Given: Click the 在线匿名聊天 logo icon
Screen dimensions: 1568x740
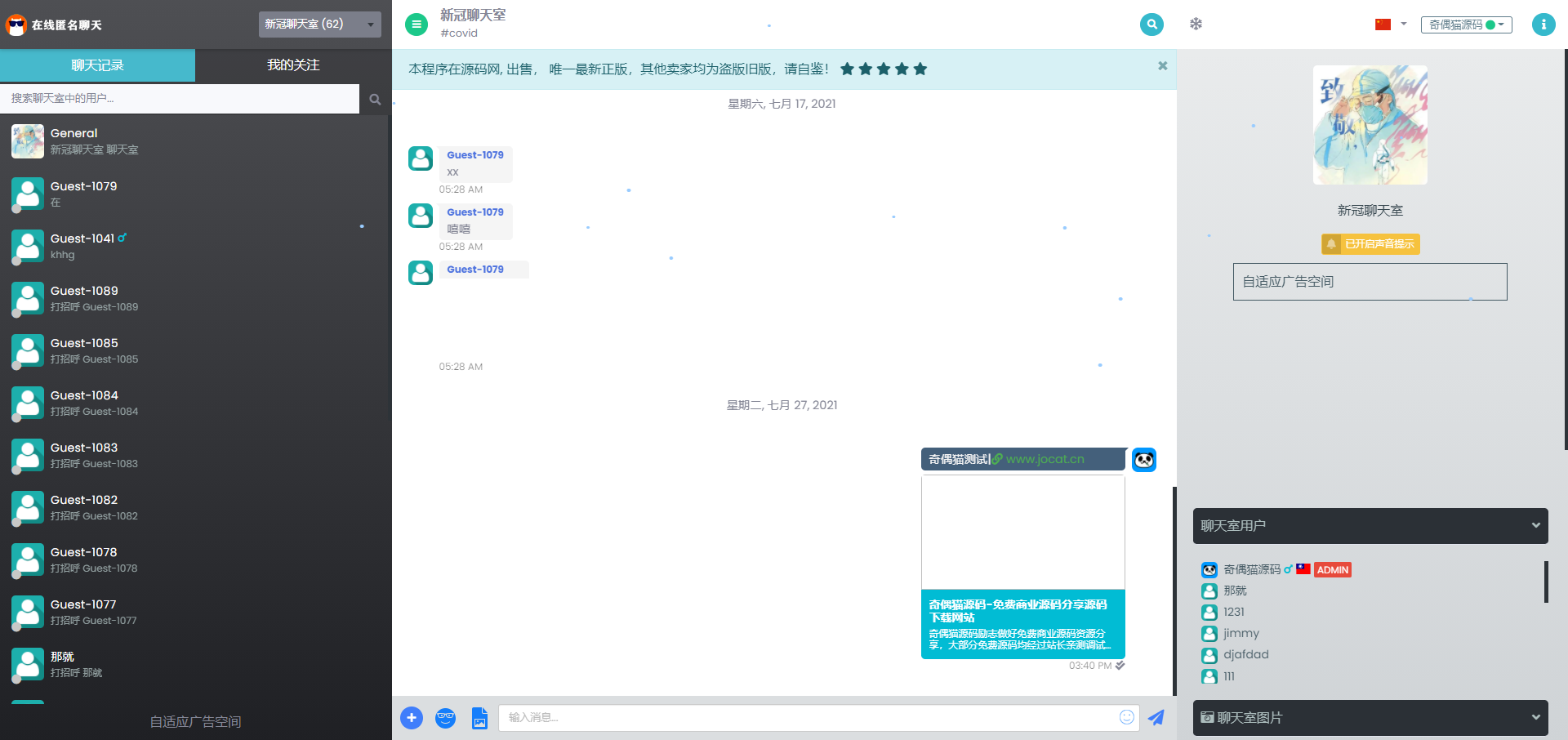Looking at the screenshot, I should 16,25.
